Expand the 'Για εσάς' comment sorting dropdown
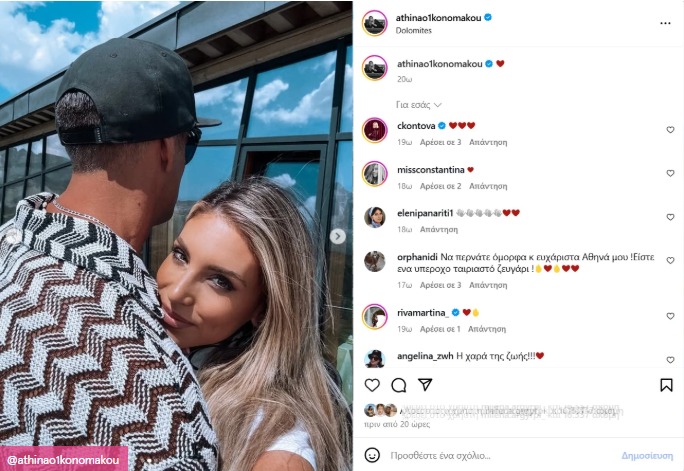The height and width of the screenshot is (471, 684). (419, 105)
